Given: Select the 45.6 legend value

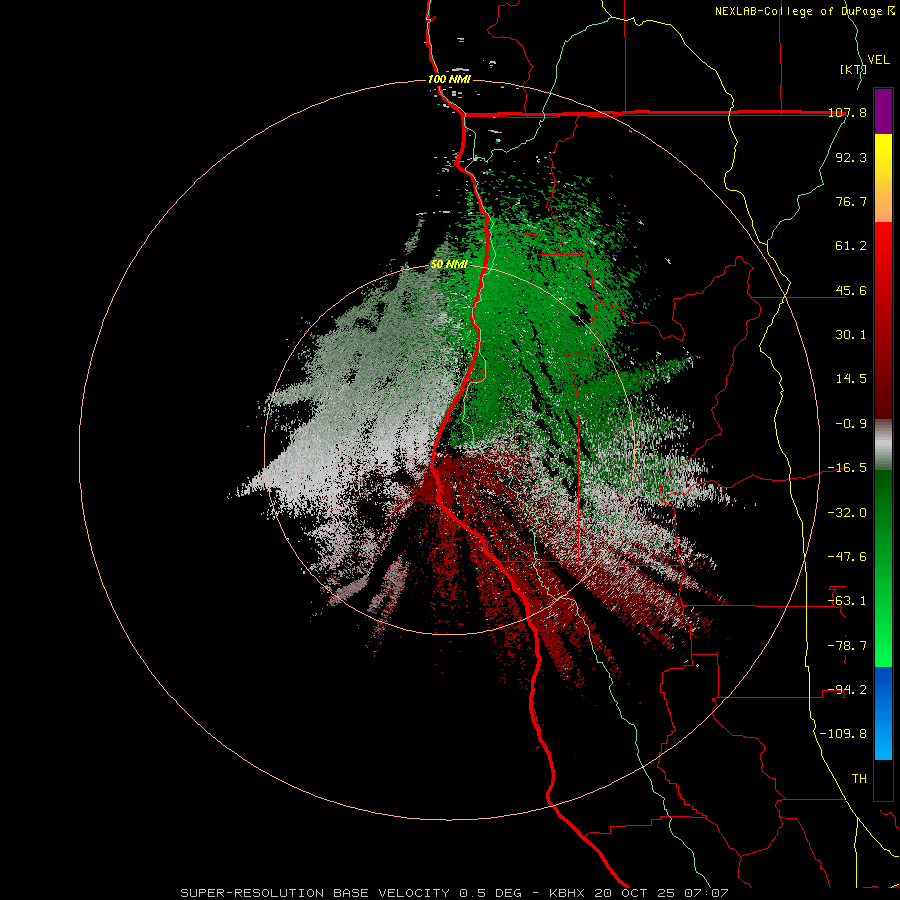Looking at the screenshot, I should (851, 290).
